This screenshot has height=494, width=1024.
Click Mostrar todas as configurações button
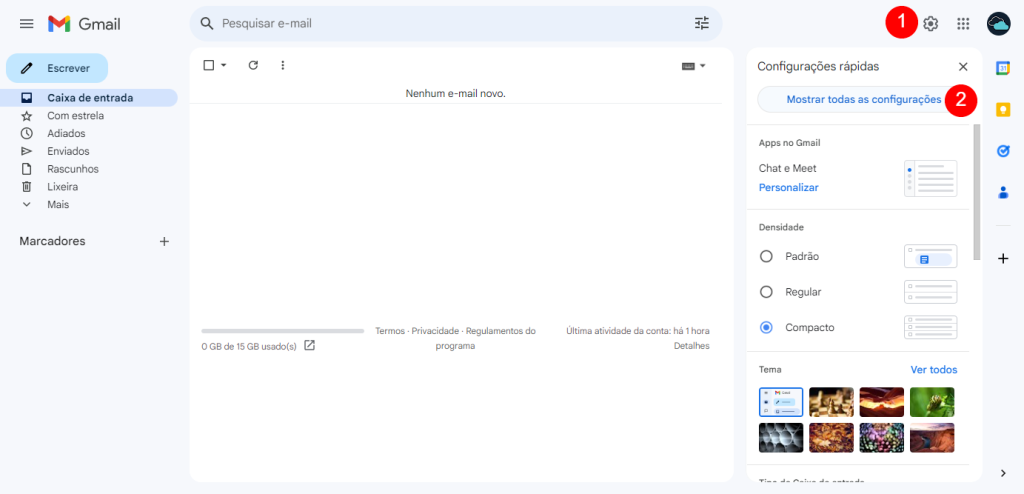pos(863,99)
